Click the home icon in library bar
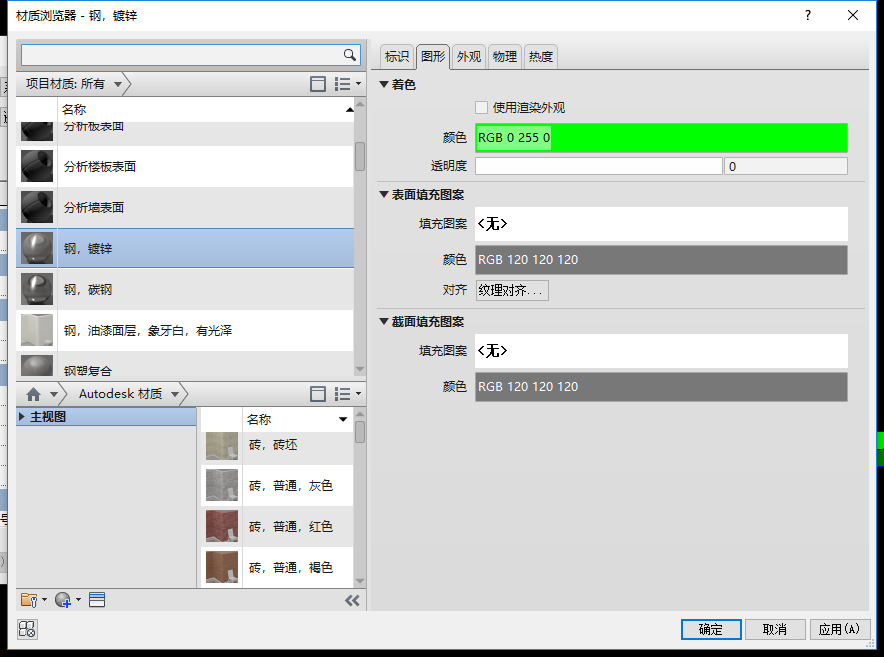Viewport: 884px width, 657px height. (x=34, y=394)
